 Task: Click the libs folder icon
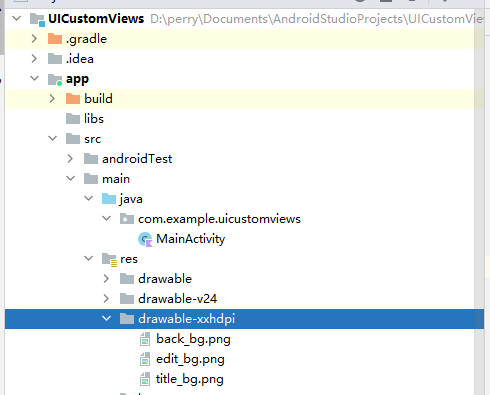(73, 119)
